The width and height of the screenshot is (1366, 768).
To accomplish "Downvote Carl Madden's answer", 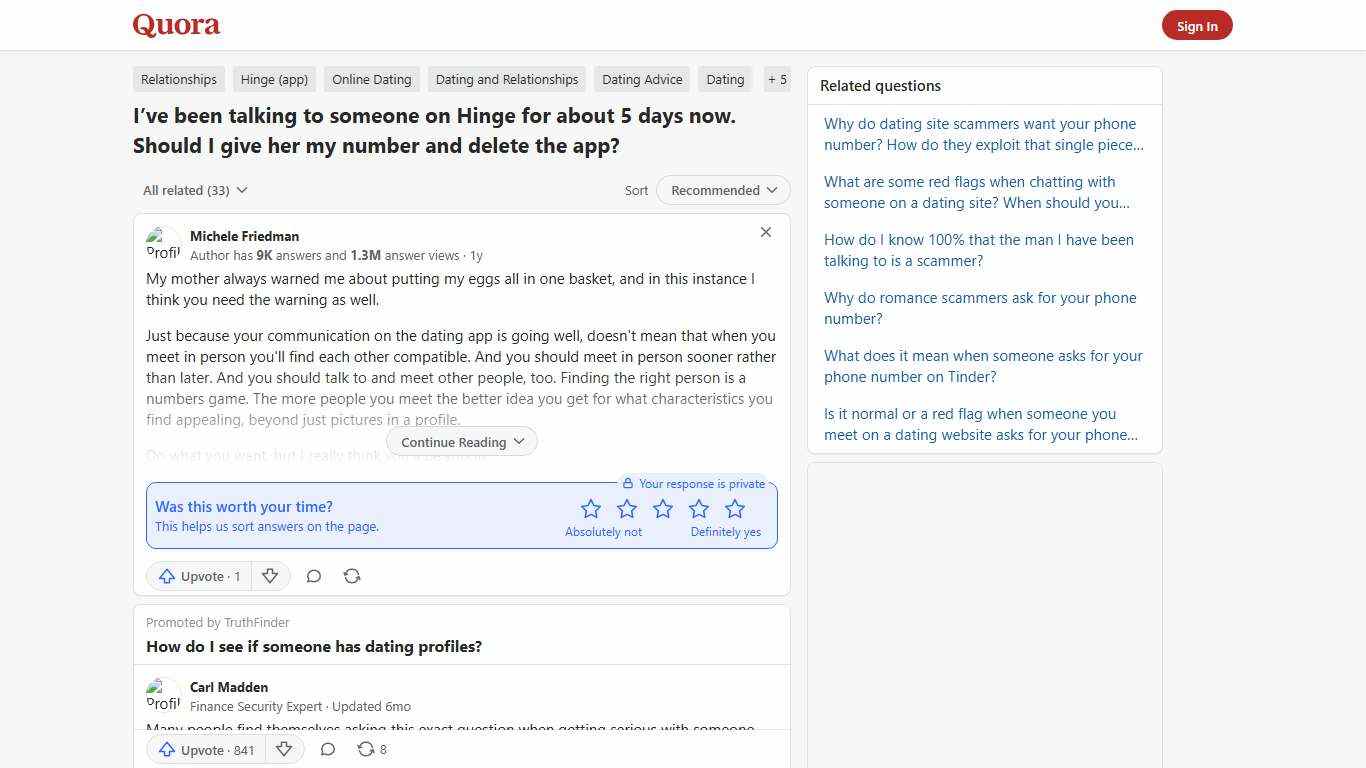I will point(284,749).
